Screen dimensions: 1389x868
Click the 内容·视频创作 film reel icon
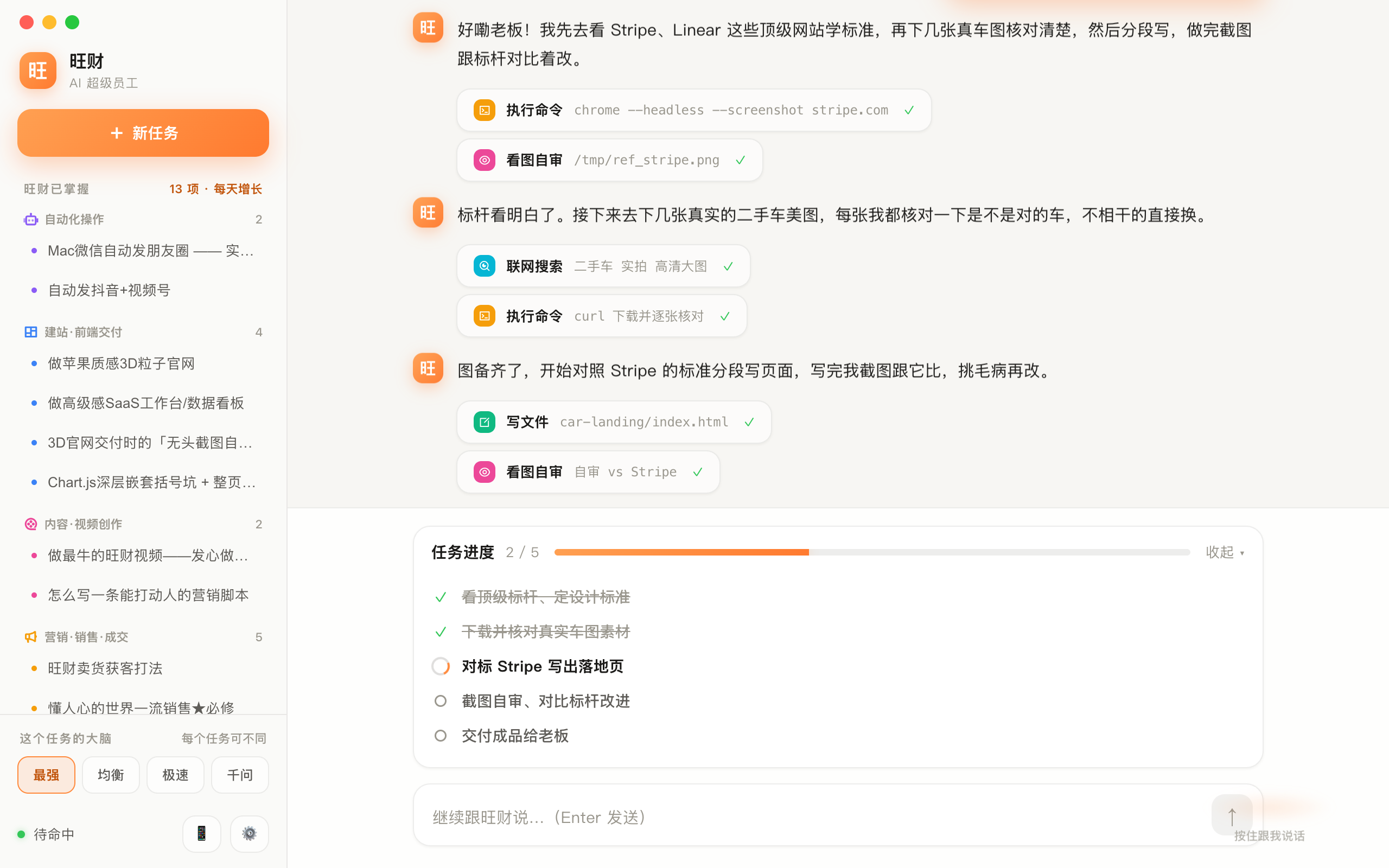coord(31,524)
